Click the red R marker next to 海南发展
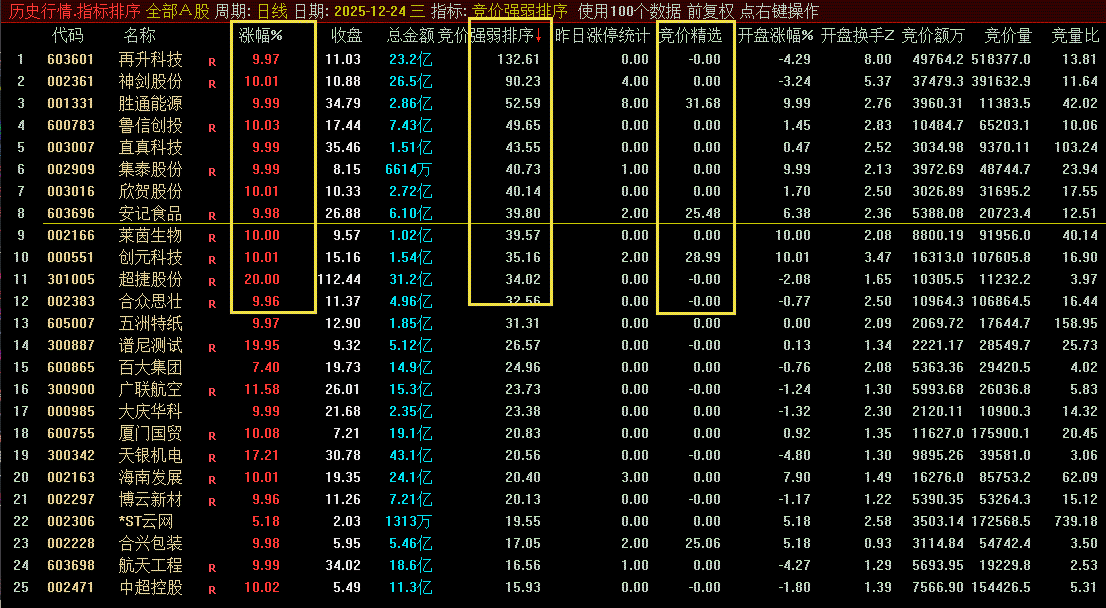Image resolution: width=1106 pixels, height=608 pixels. coord(212,480)
